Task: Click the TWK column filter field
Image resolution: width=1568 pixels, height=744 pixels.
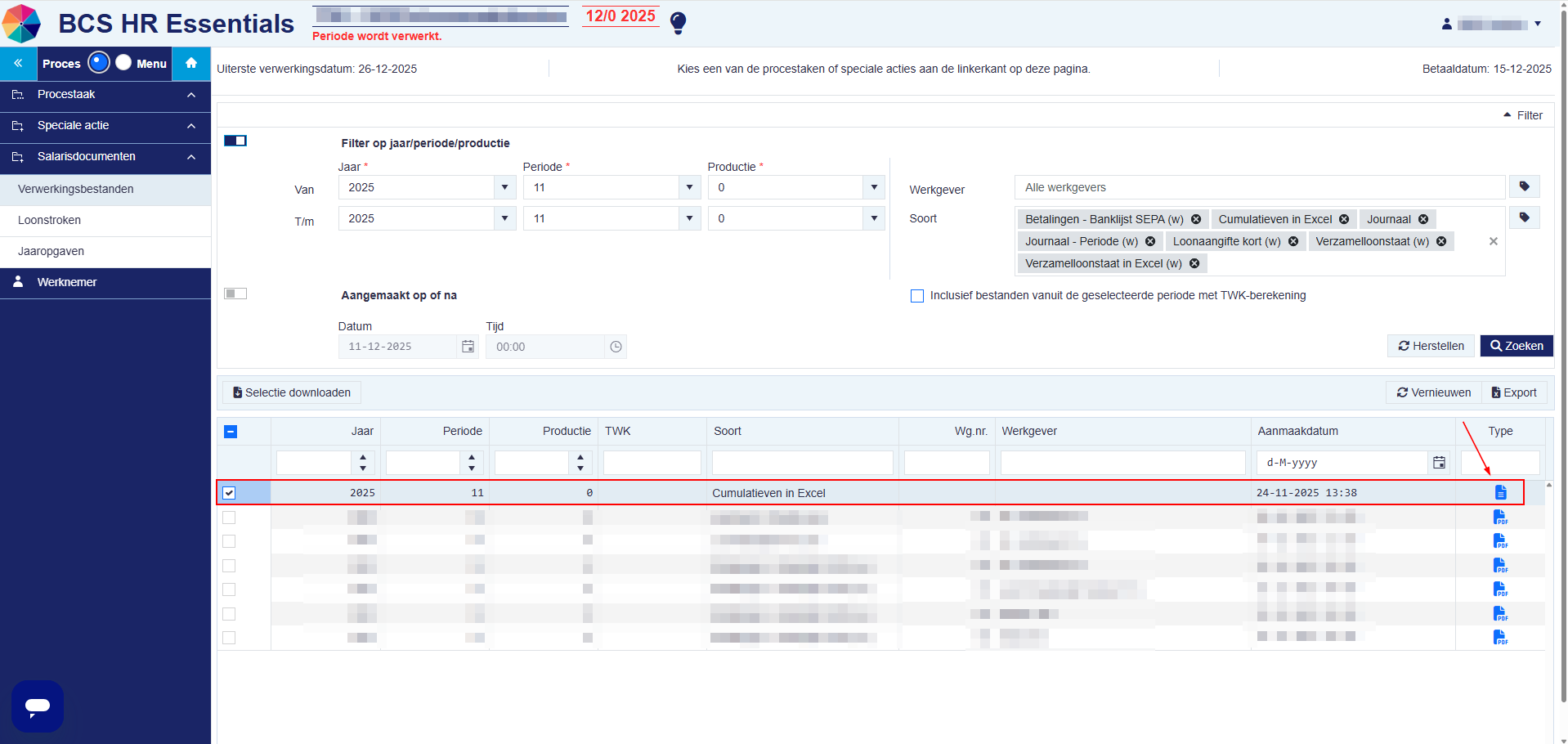Action: pos(652,463)
